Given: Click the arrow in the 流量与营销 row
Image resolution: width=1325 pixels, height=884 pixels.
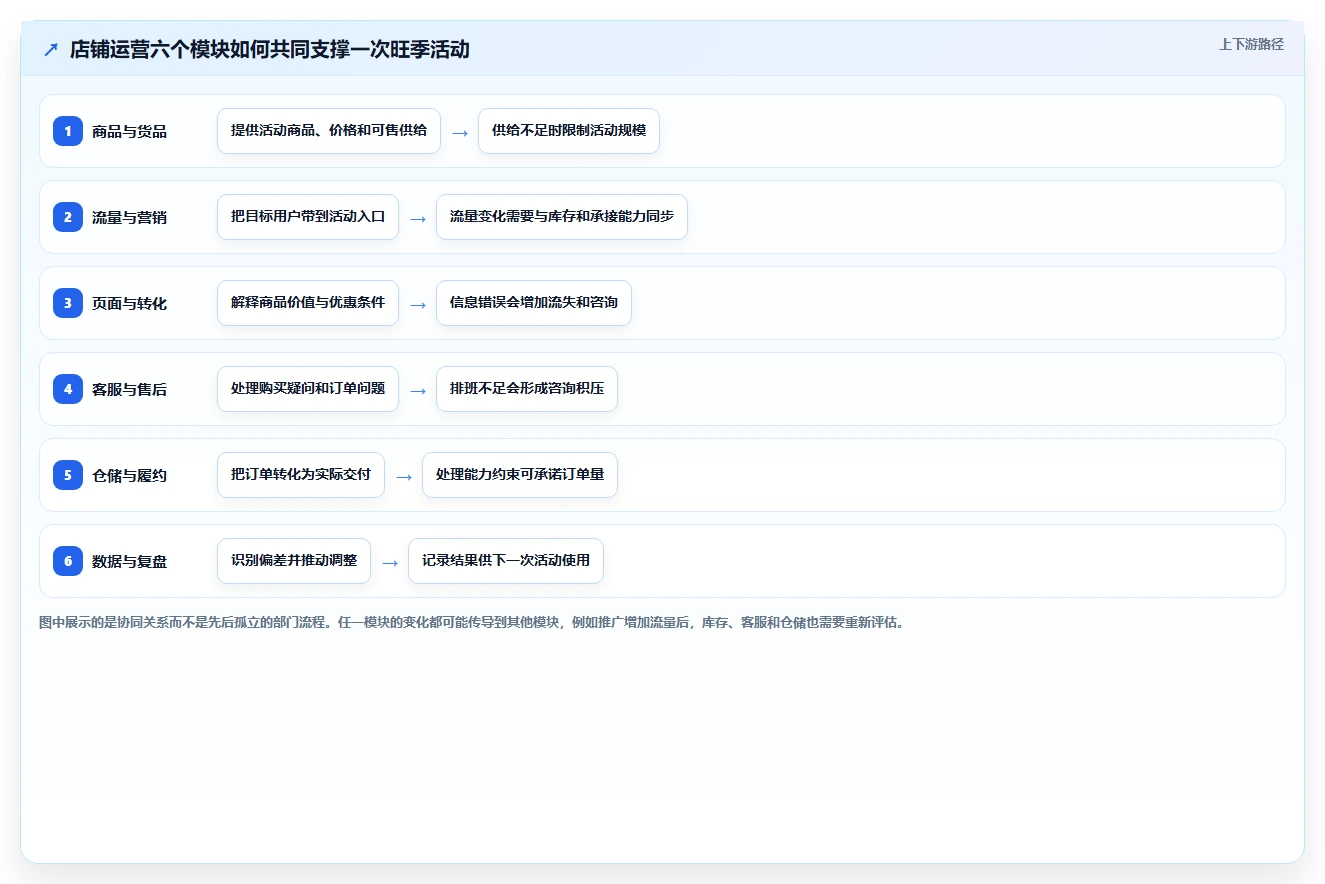Looking at the screenshot, I should (418, 218).
